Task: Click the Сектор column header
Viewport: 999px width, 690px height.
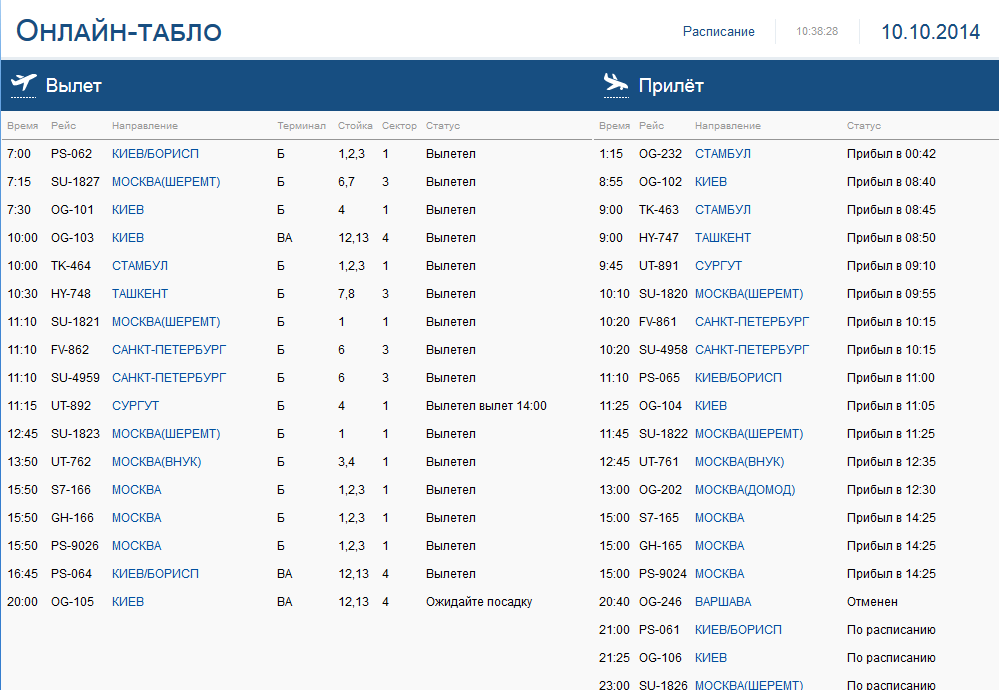Action: pyautogui.click(x=399, y=126)
